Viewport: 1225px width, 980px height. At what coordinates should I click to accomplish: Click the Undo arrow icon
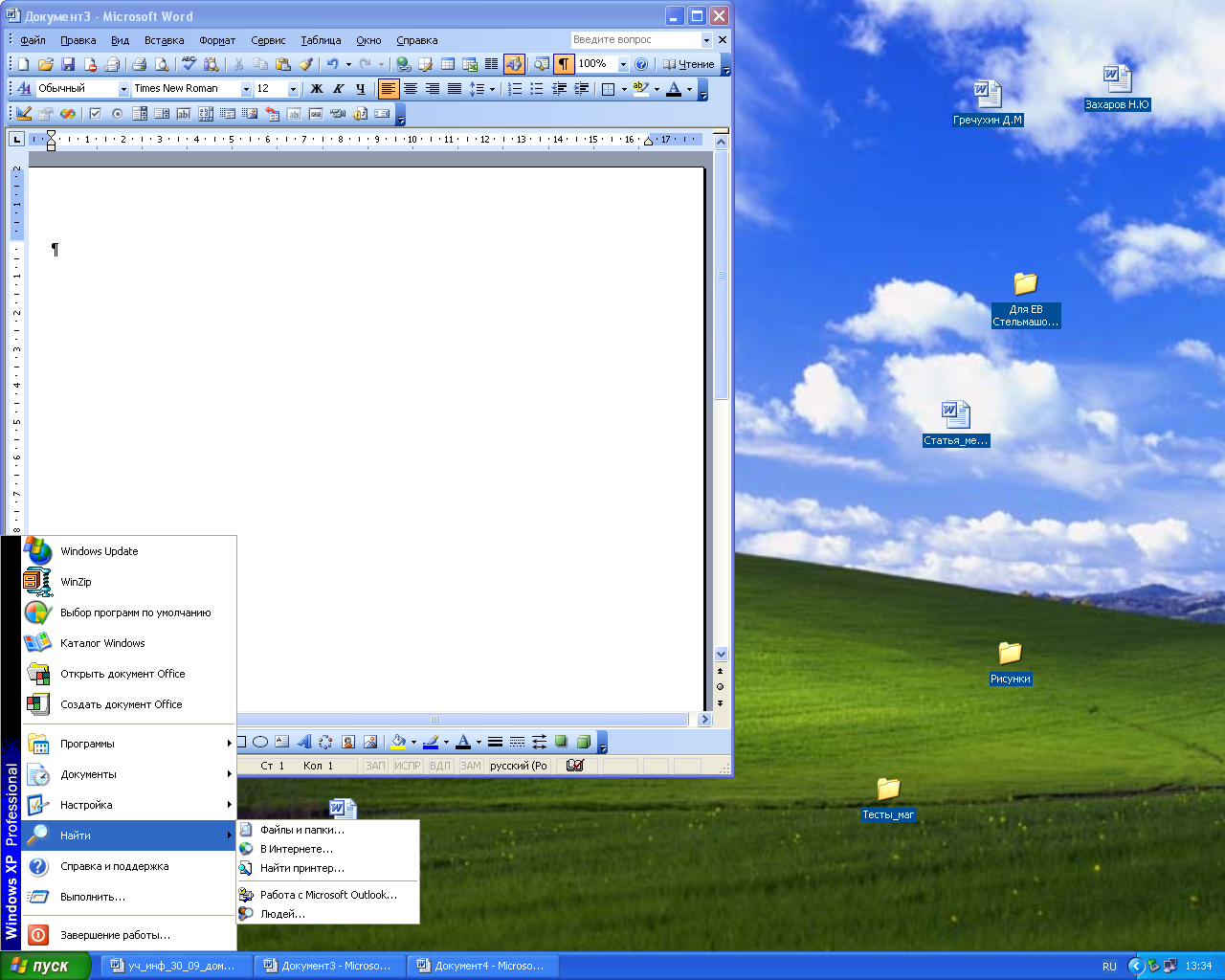click(332, 64)
